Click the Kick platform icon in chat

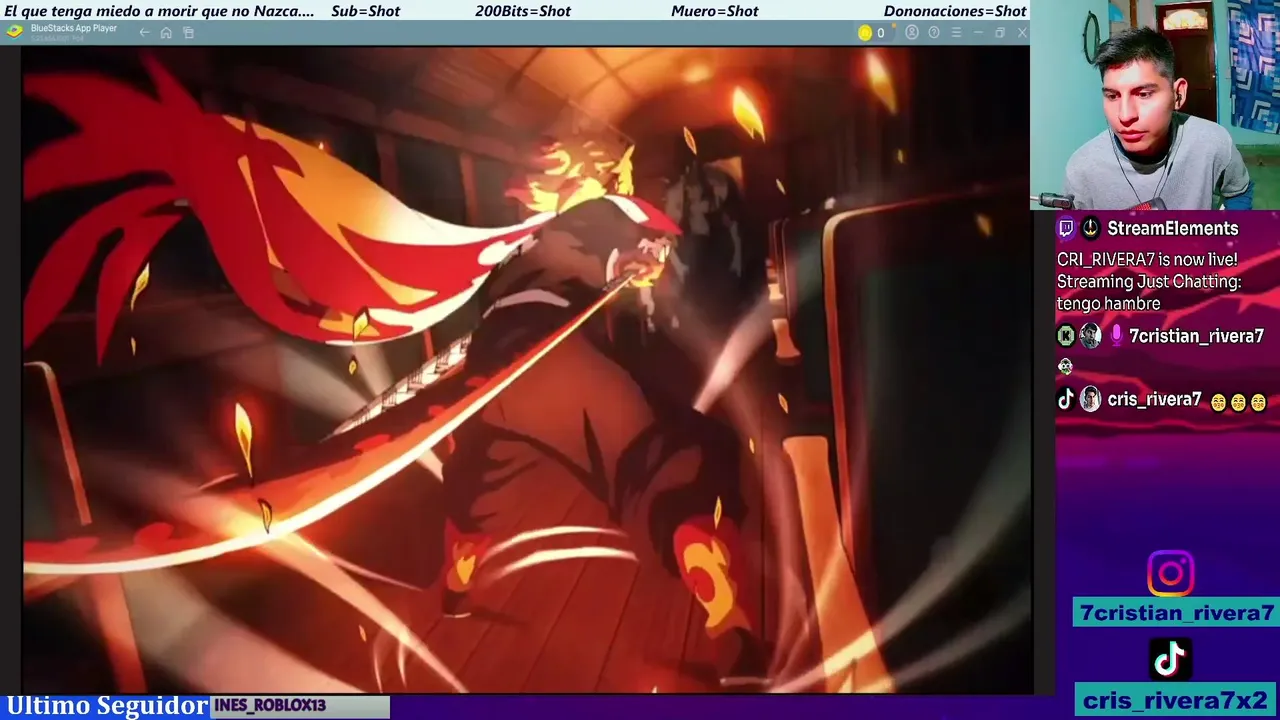(1066, 336)
